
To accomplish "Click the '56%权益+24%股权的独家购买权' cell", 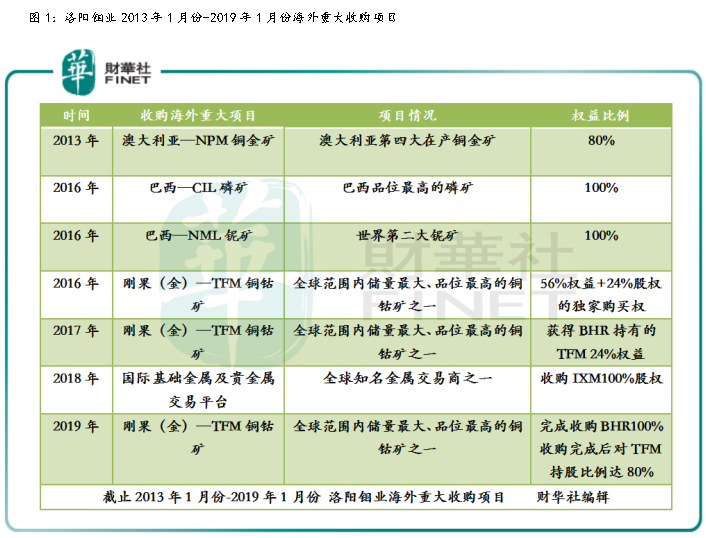I will [601, 295].
